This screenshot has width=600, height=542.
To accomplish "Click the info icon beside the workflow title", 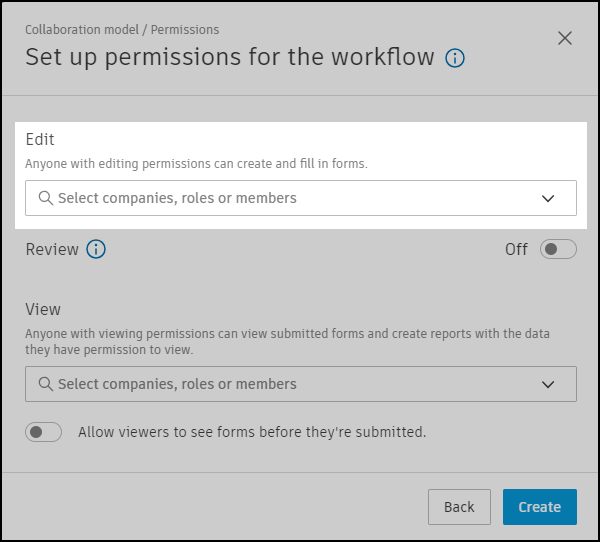I will [x=455, y=58].
